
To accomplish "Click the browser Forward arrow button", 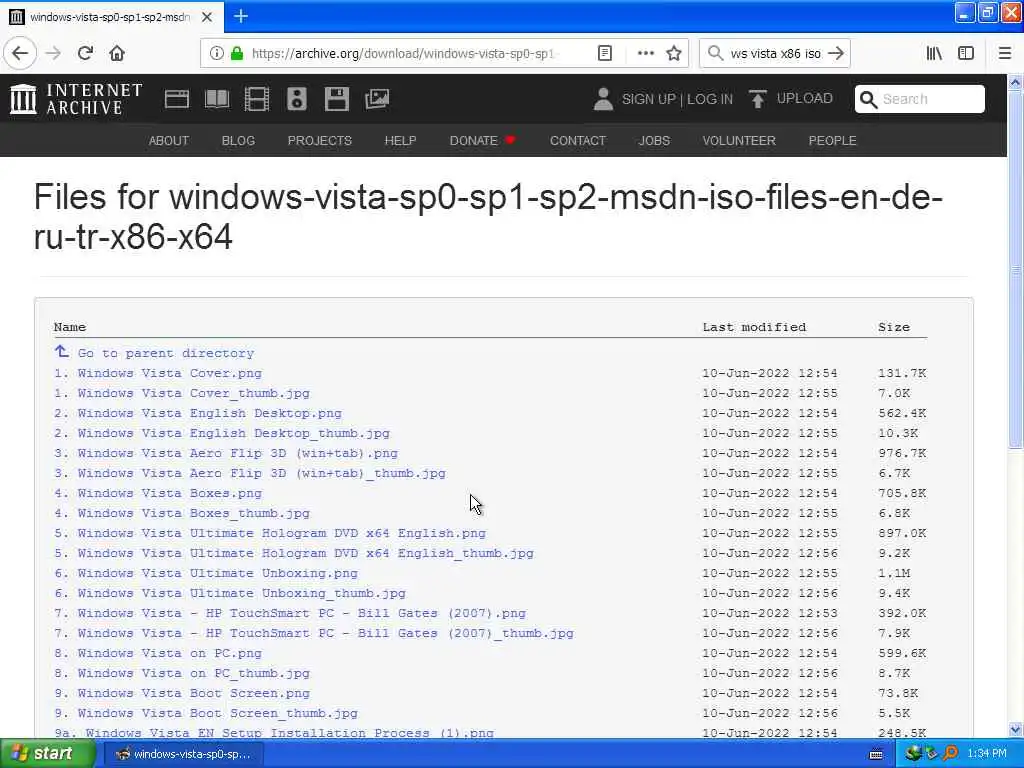I will [x=53, y=53].
